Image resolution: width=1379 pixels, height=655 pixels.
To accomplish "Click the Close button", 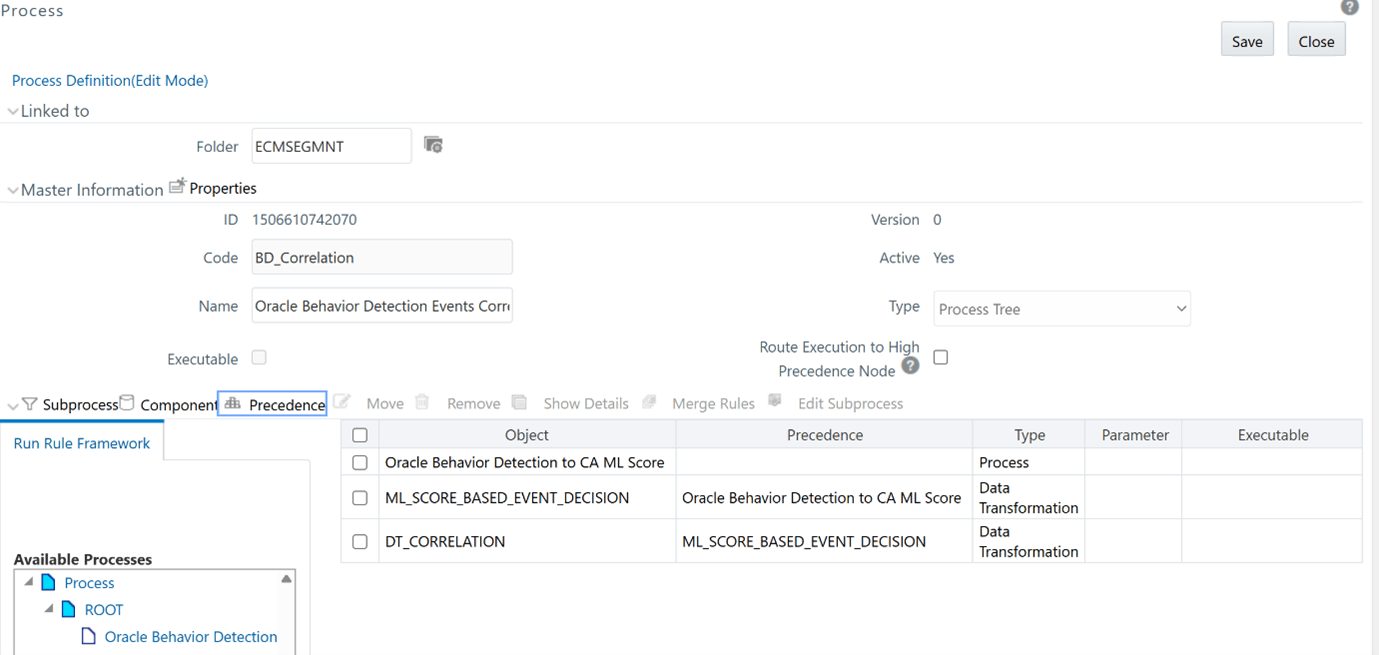I will 1316,40.
